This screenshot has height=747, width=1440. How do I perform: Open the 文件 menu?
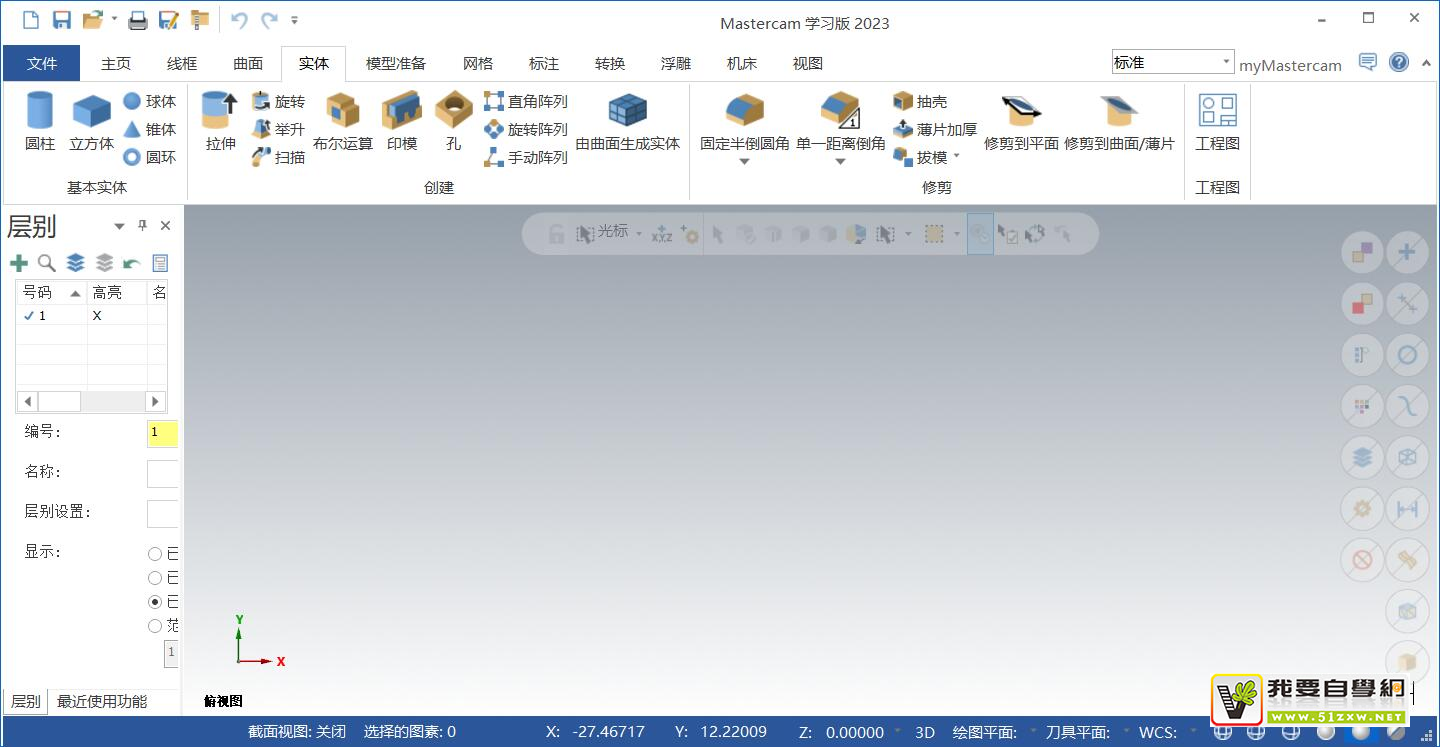(x=42, y=64)
